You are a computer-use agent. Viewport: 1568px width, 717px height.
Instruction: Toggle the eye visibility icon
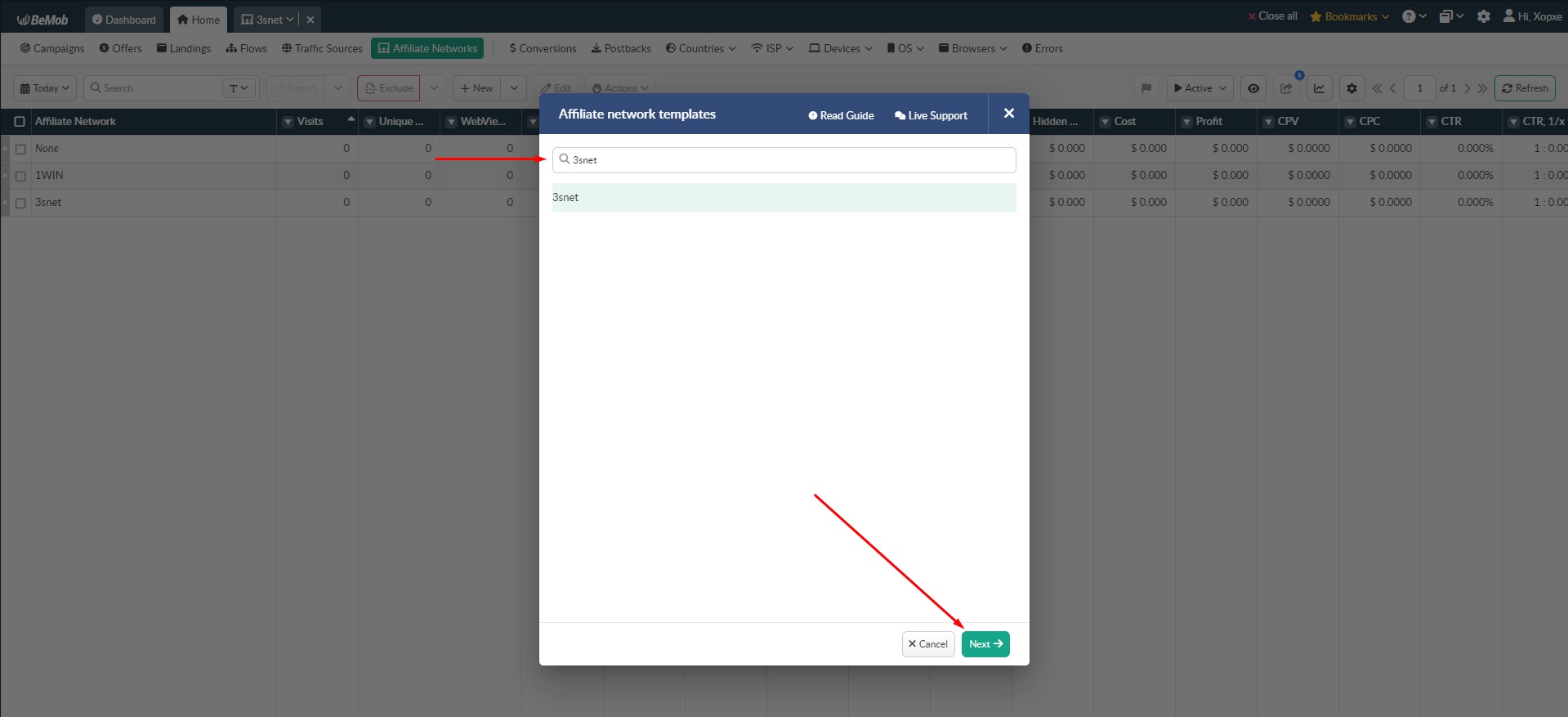(x=1253, y=88)
